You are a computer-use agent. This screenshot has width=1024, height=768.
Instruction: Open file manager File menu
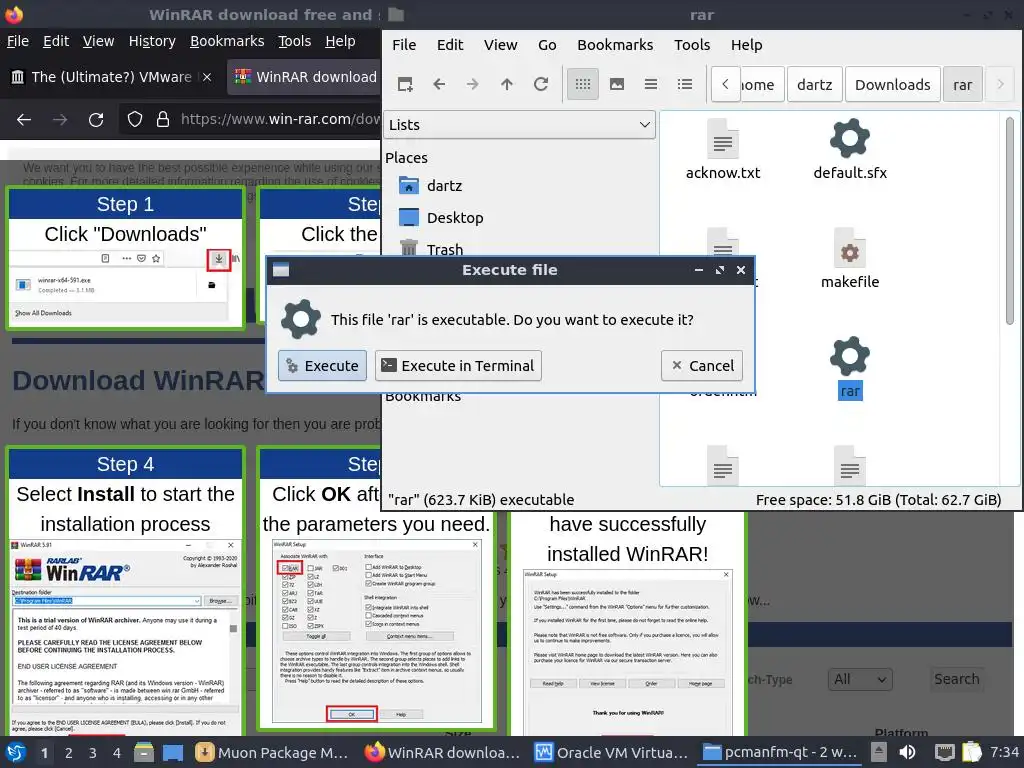(x=404, y=44)
